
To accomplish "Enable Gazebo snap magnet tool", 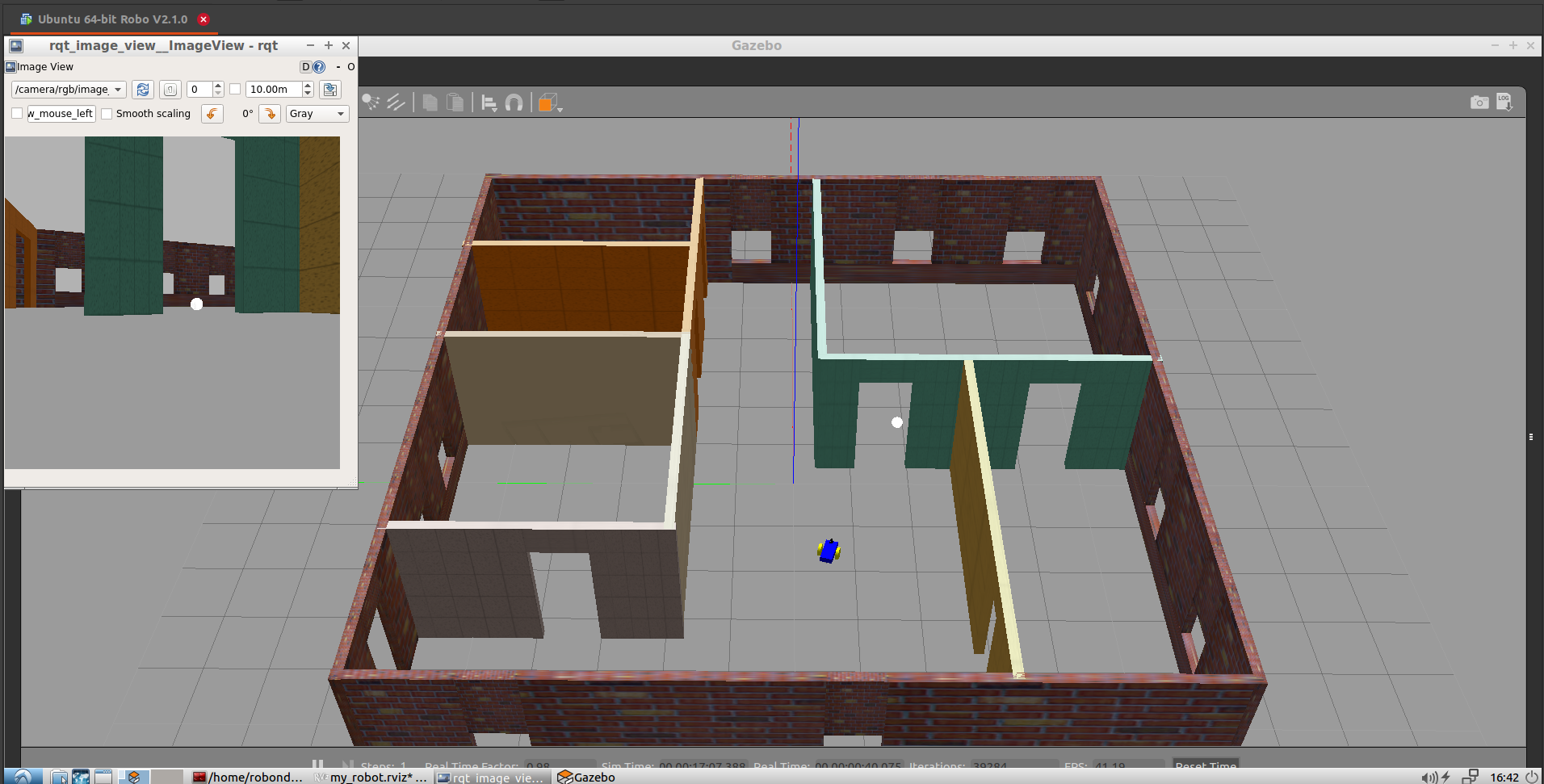I will pos(514,103).
